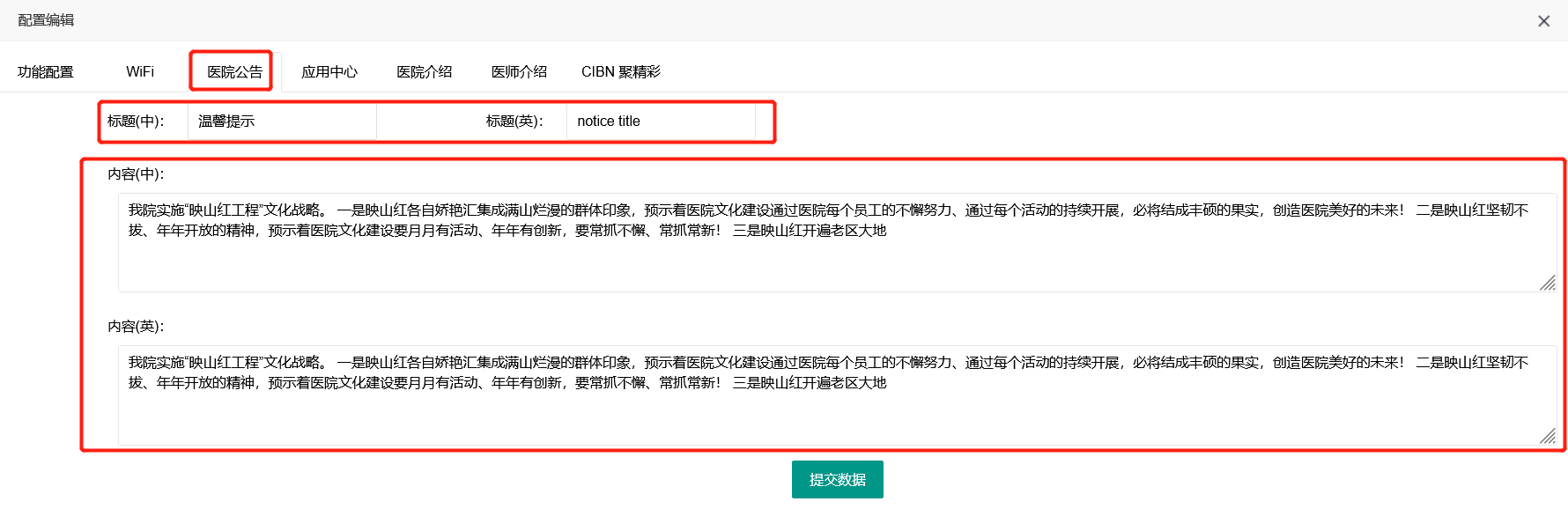The width and height of the screenshot is (1568, 531).
Task: Click the Chinese title field containing 温馨提示
Action: (x=282, y=122)
